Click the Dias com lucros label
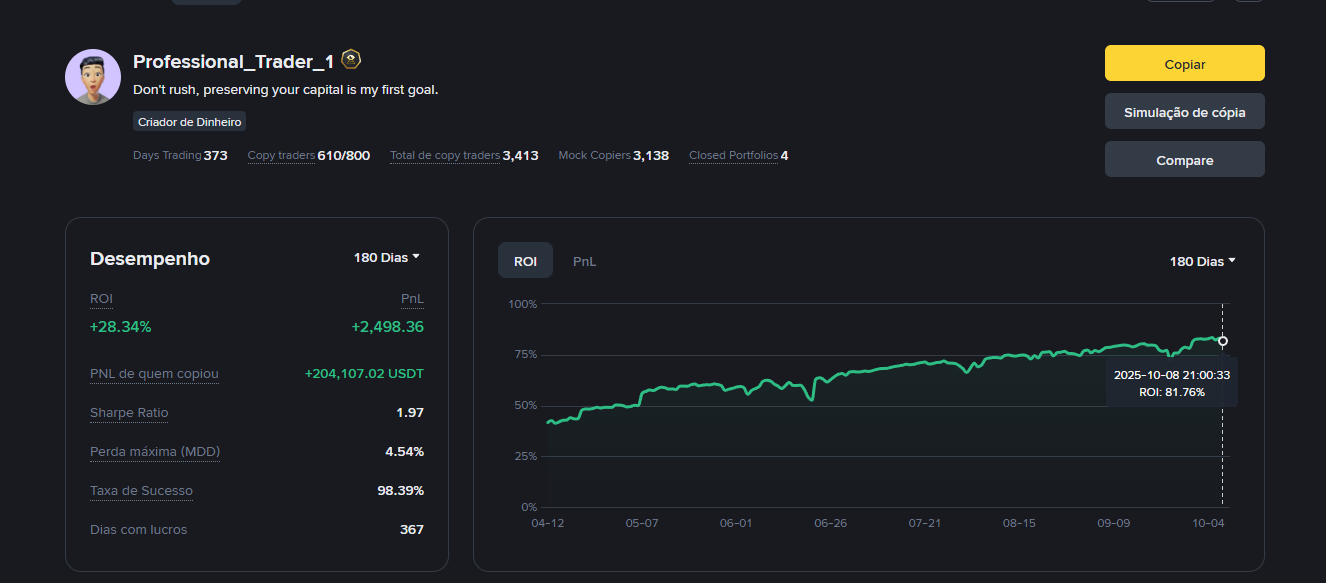 click(138, 530)
